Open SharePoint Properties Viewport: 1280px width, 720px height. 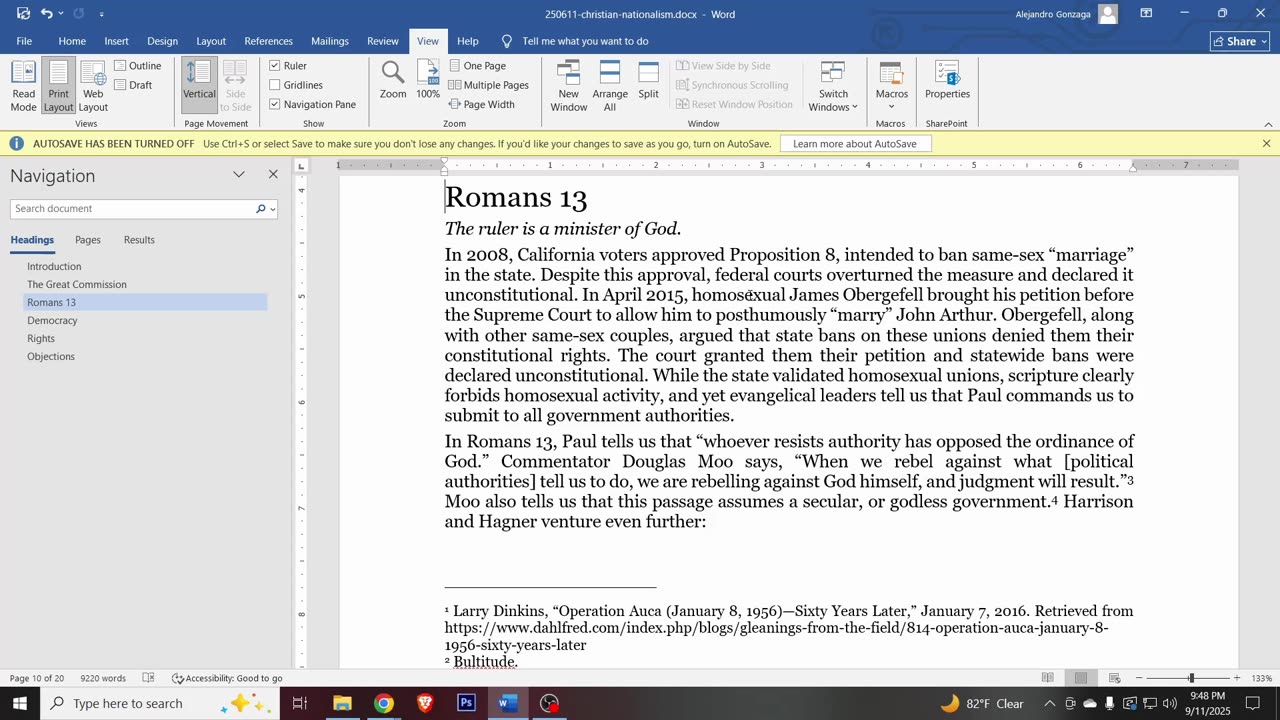coord(947,80)
